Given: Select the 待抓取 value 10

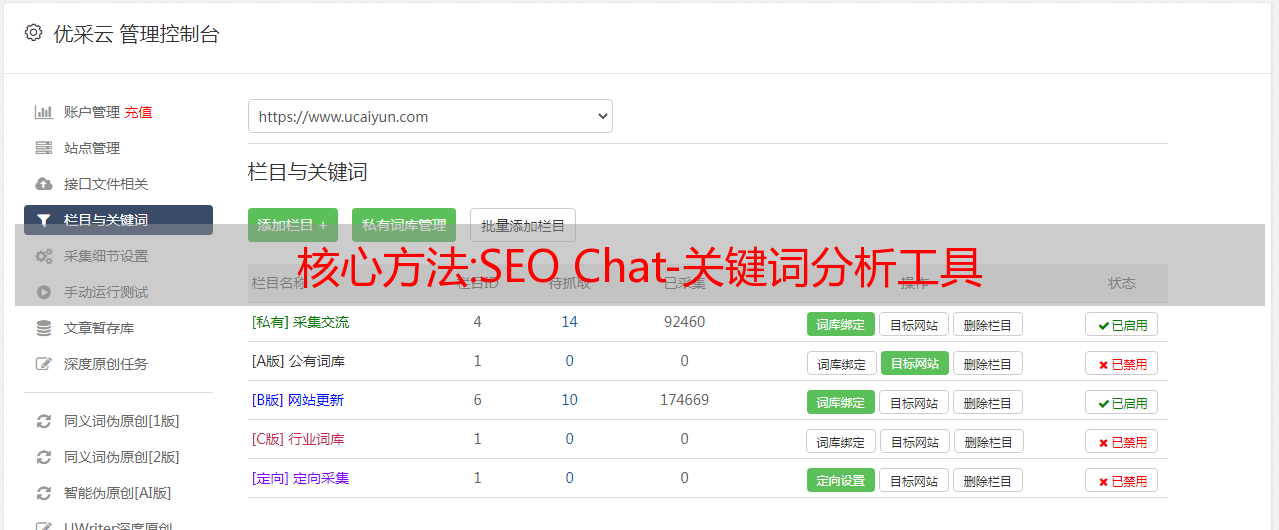Looking at the screenshot, I should click(570, 400).
